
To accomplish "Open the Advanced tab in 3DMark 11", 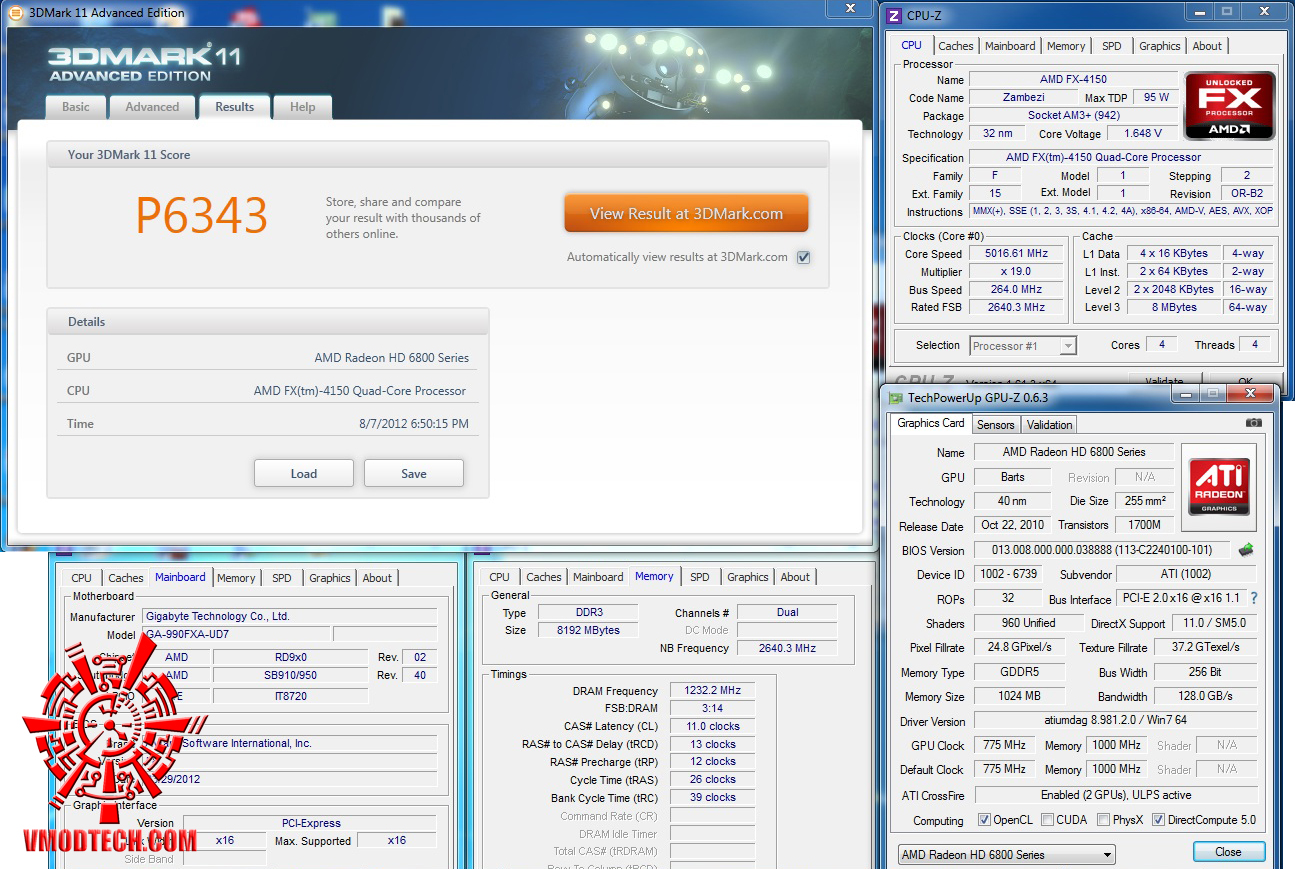I will [152, 107].
